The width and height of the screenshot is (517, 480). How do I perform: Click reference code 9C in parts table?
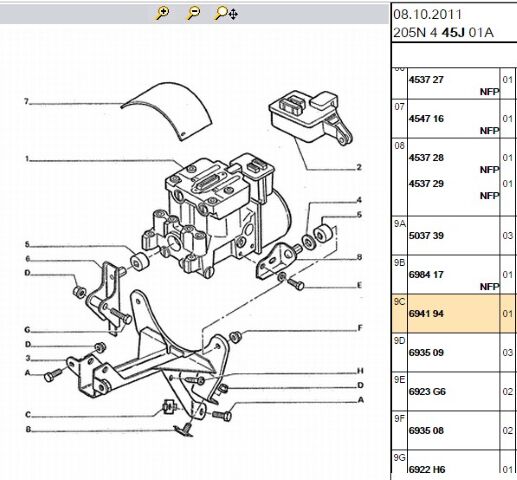399,302
